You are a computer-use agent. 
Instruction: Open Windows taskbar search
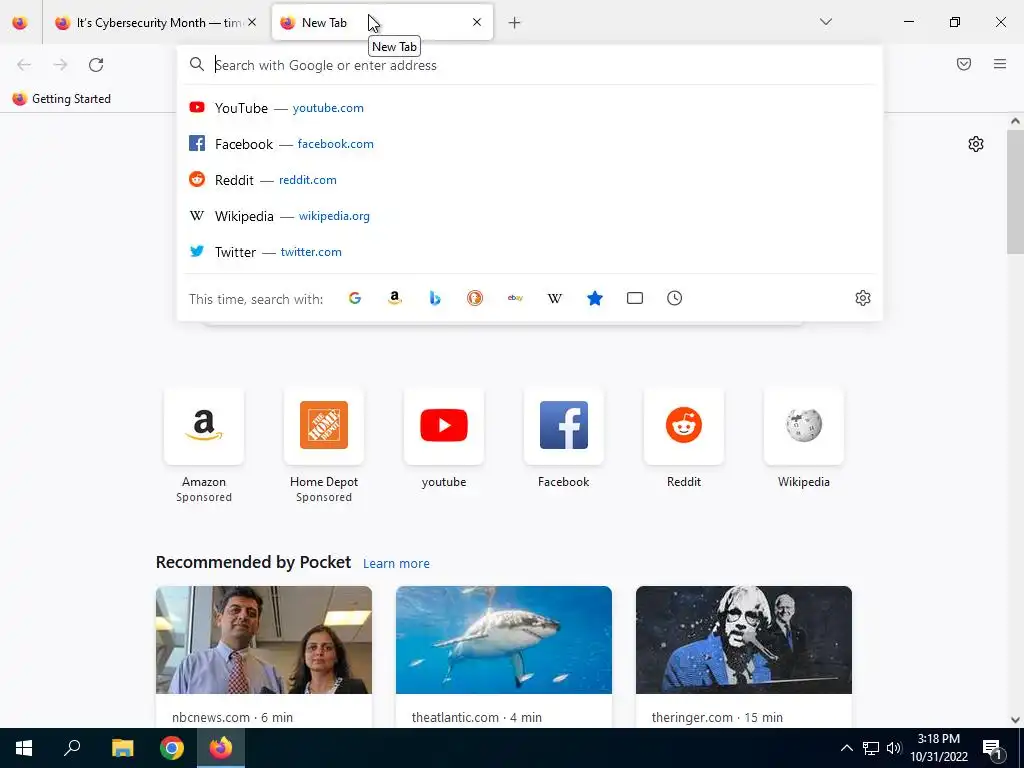click(72, 748)
